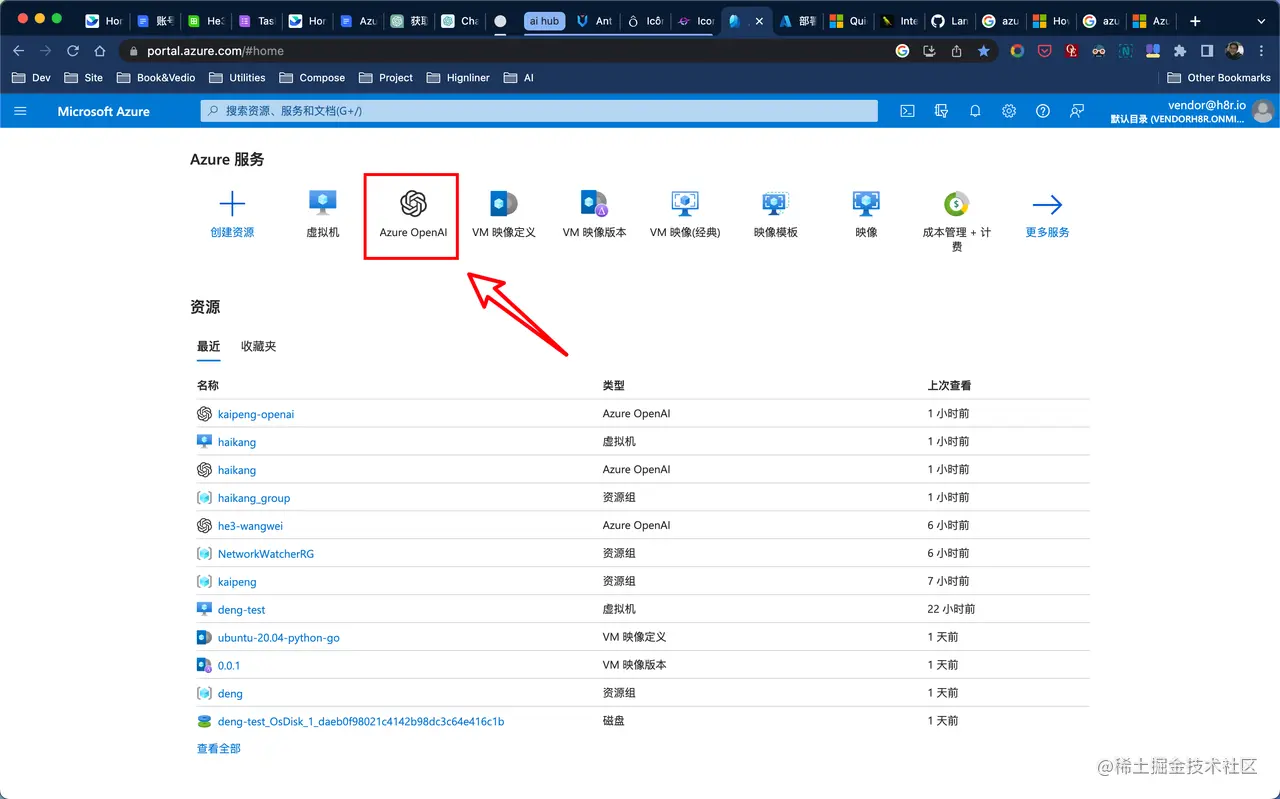Open the feedback icon in Azure header
This screenshot has width=1280, height=799.
(1077, 111)
